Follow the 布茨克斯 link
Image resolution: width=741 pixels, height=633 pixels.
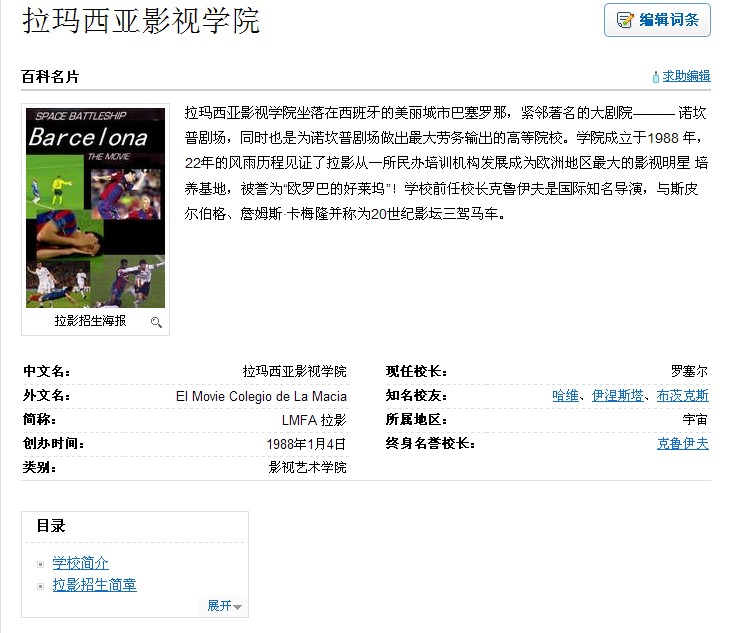[682, 396]
